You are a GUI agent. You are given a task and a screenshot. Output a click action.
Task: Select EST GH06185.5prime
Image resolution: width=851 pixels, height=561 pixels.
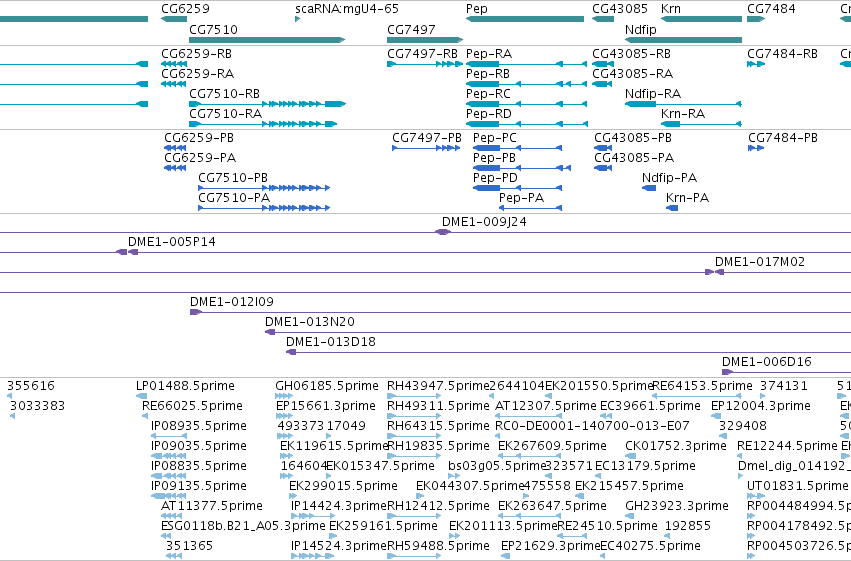coord(327,386)
